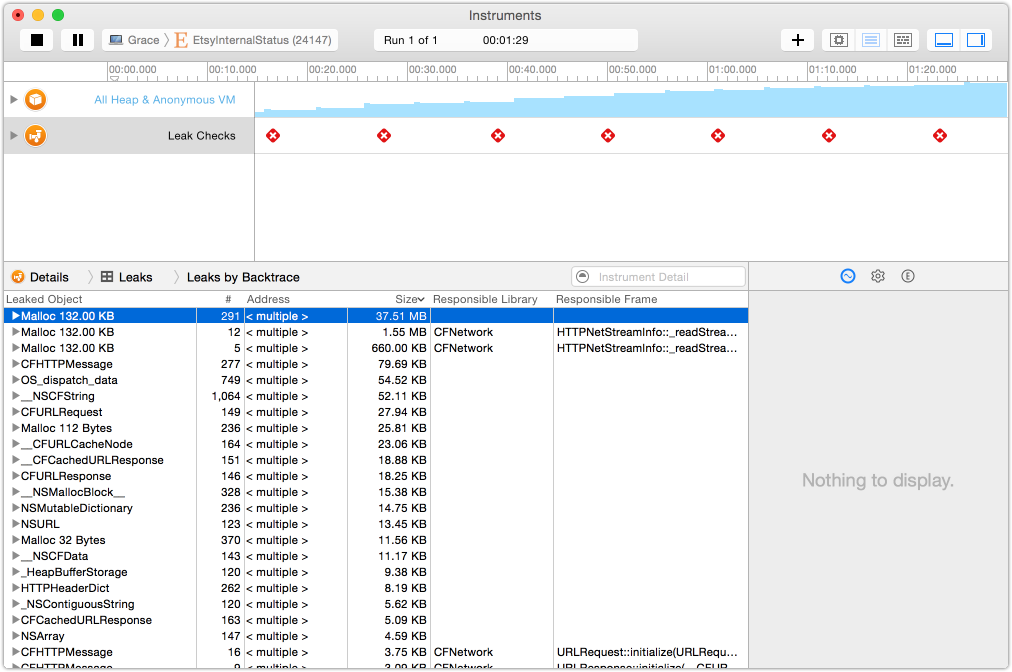Toggle the bottom detail pane visibility
The height and width of the screenshot is (672, 1012).
coord(943,40)
